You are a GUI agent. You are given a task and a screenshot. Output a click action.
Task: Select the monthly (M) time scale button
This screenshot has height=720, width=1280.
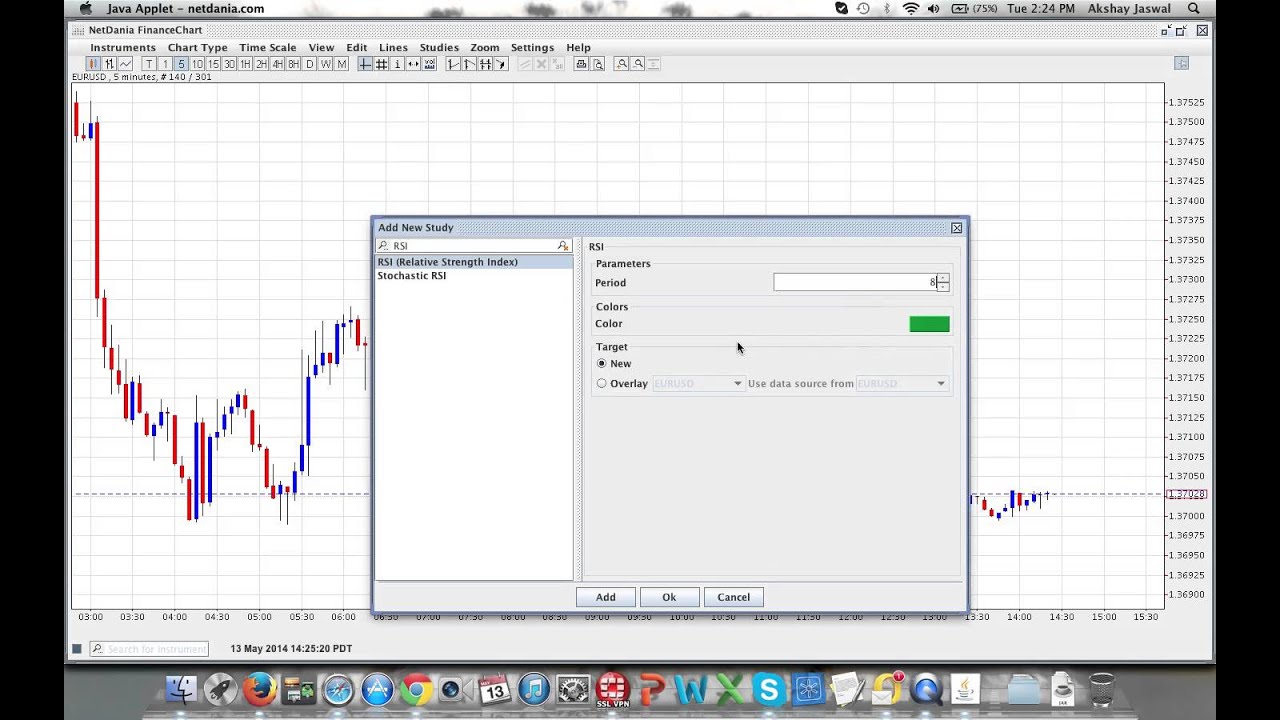point(341,64)
